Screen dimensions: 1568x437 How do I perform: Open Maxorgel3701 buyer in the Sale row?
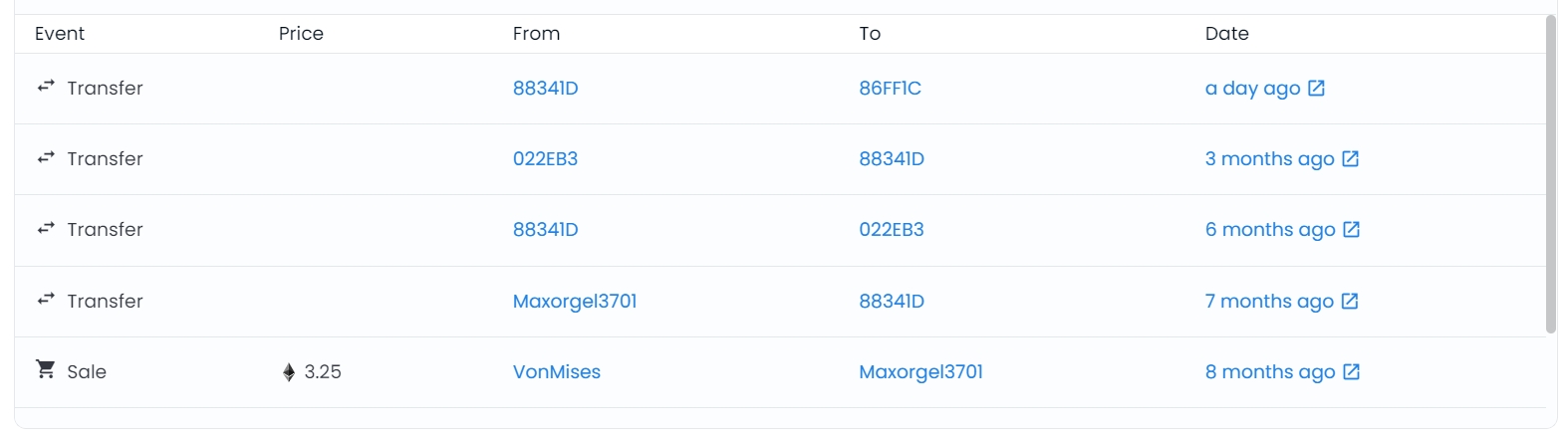click(920, 372)
